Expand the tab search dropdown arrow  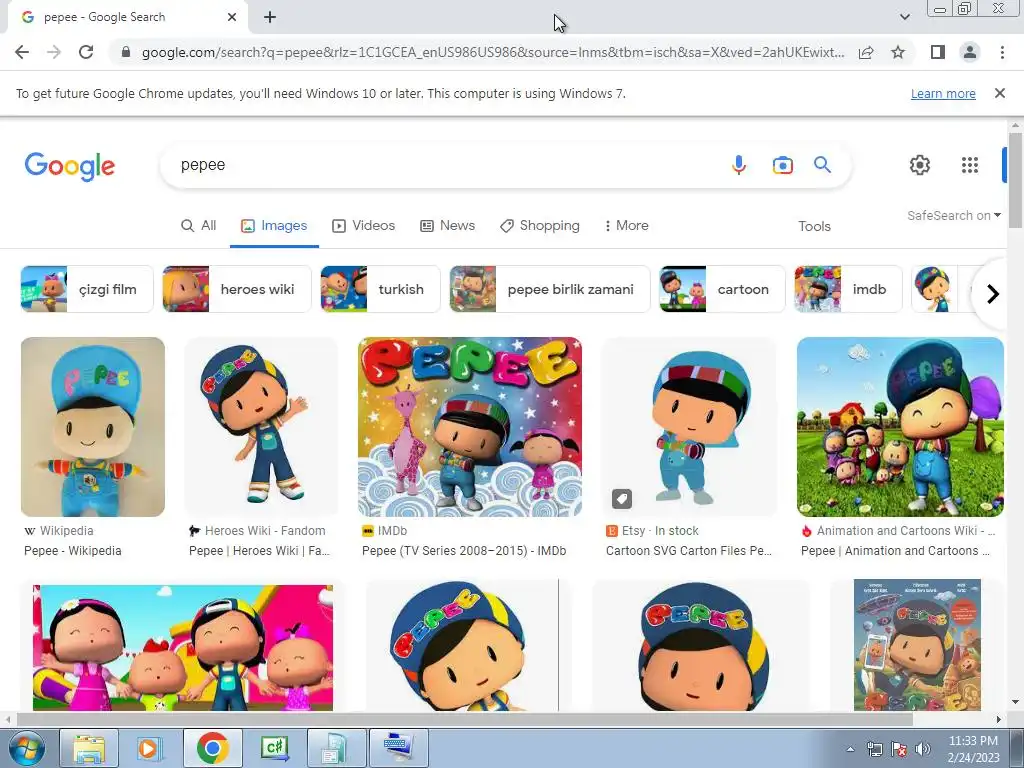[x=904, y=17]
